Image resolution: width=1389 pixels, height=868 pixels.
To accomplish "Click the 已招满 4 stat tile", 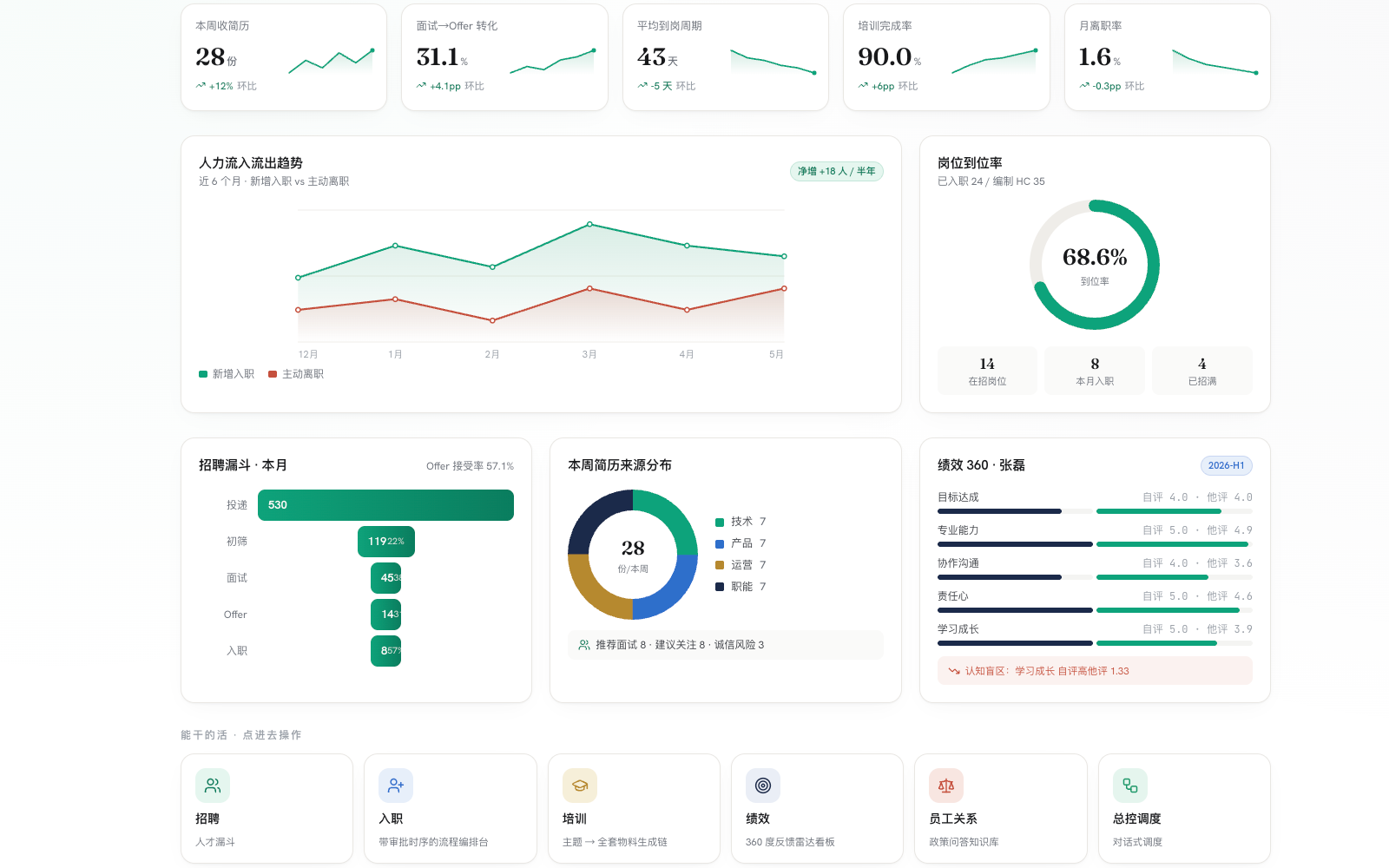I will [1201, 371].
